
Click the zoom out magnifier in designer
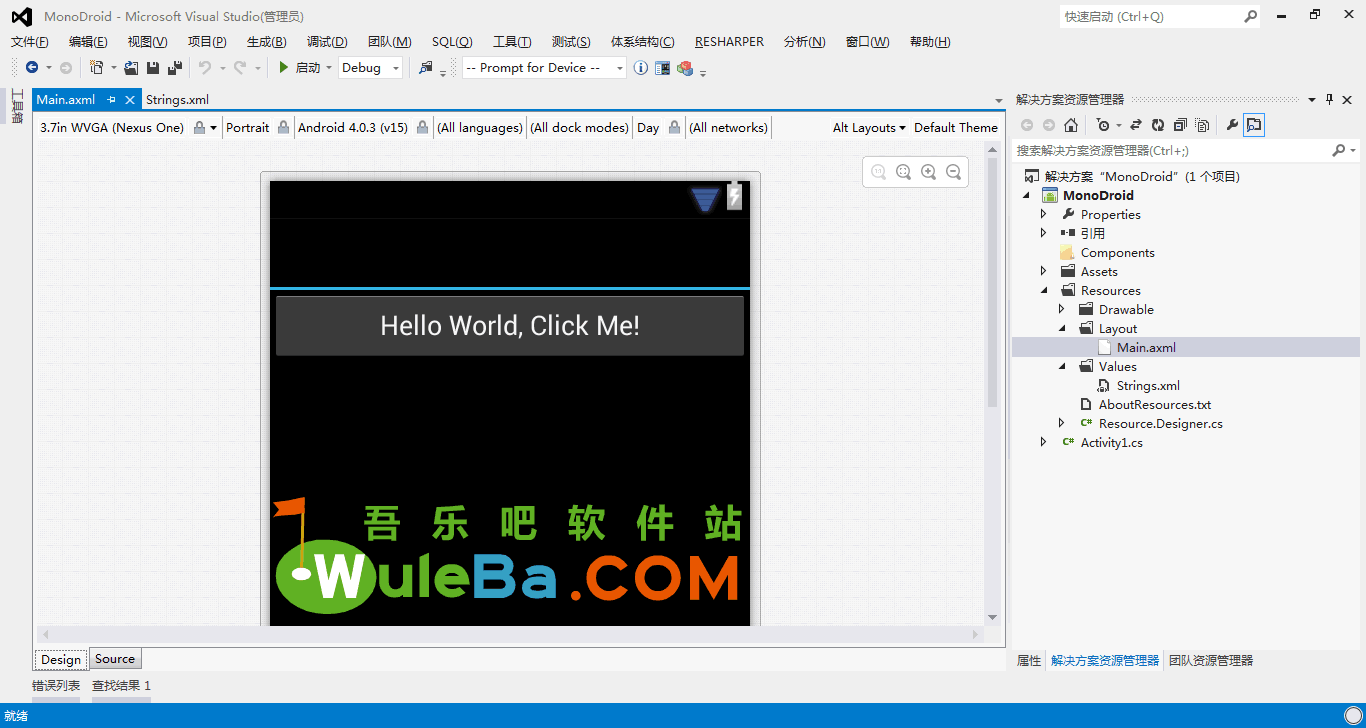click(x=953, y=172)
